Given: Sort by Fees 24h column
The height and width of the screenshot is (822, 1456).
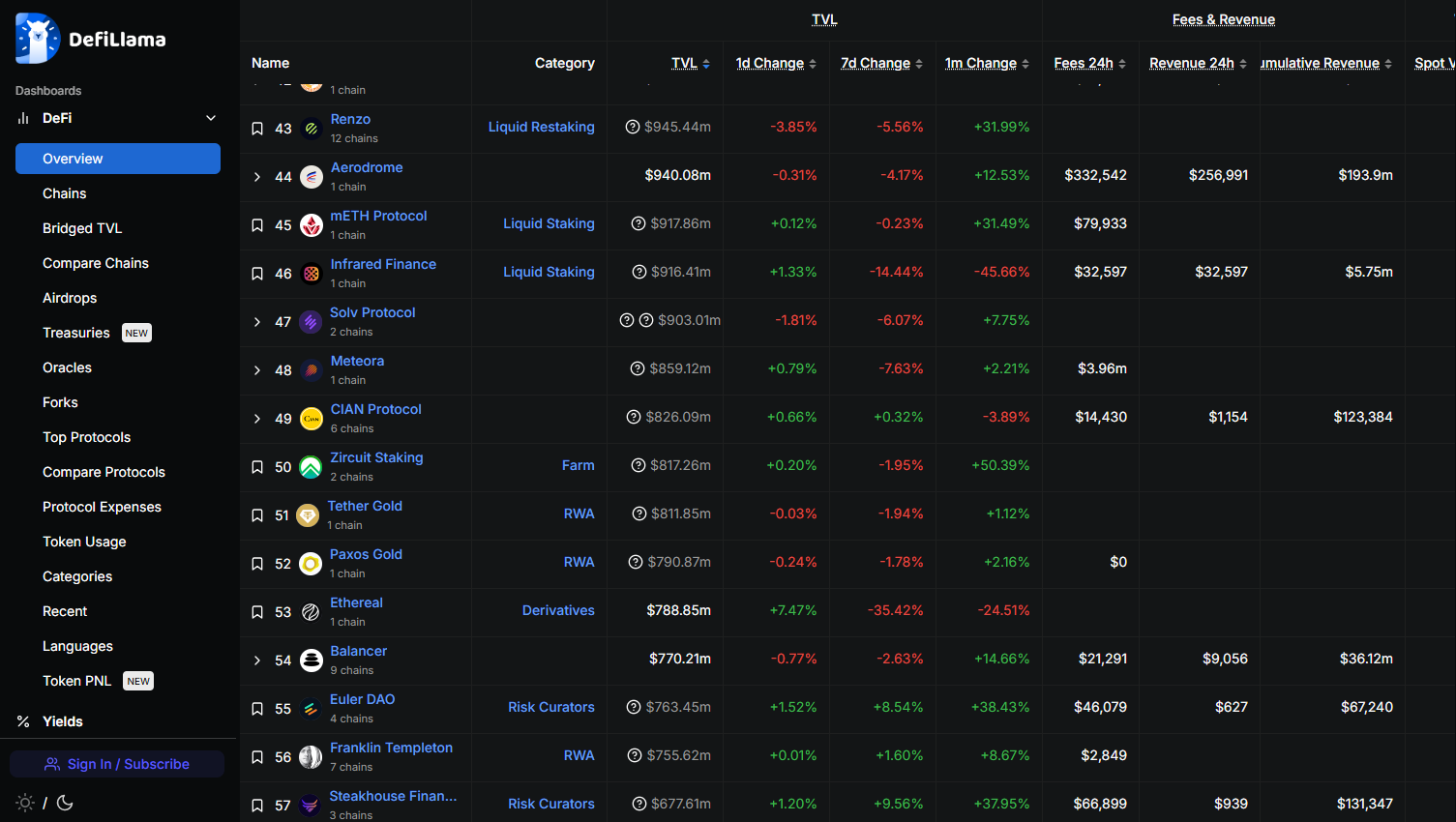Looking at the screenshot, I should pyautogui.click(x=1090, y=63).
